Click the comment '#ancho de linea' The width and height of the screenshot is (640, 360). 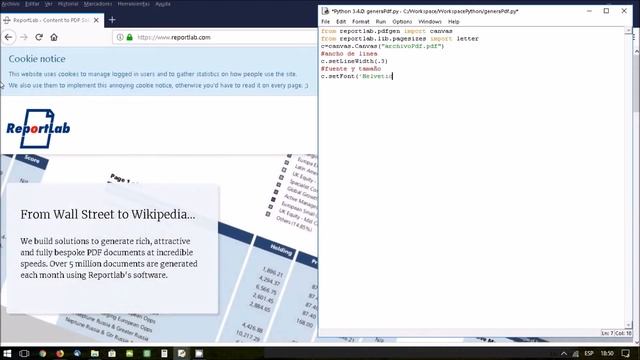click(349, 53)
